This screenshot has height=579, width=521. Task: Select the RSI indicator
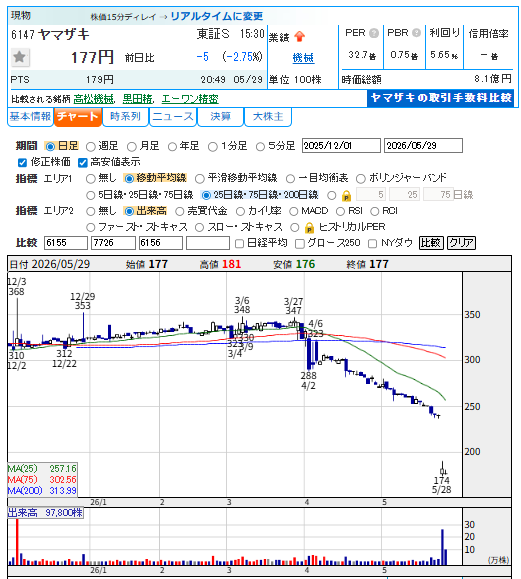(x=340, y=211)
